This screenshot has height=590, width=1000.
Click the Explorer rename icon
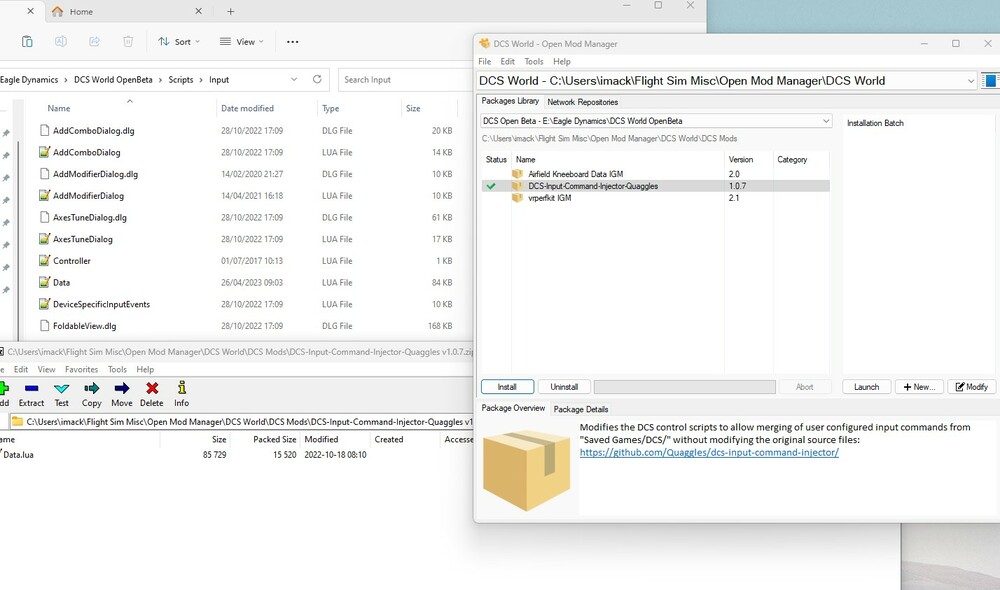coord(61,41)
